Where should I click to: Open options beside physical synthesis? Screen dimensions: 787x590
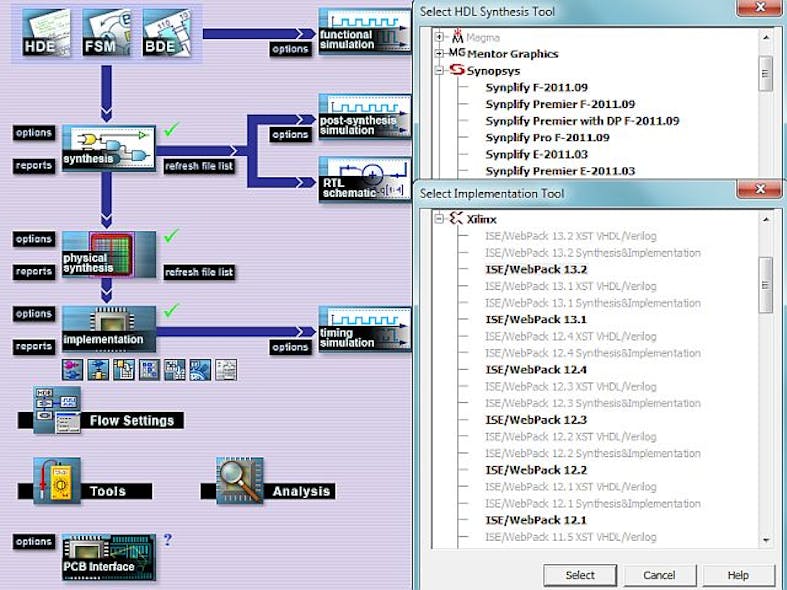(x=34, y=239)
